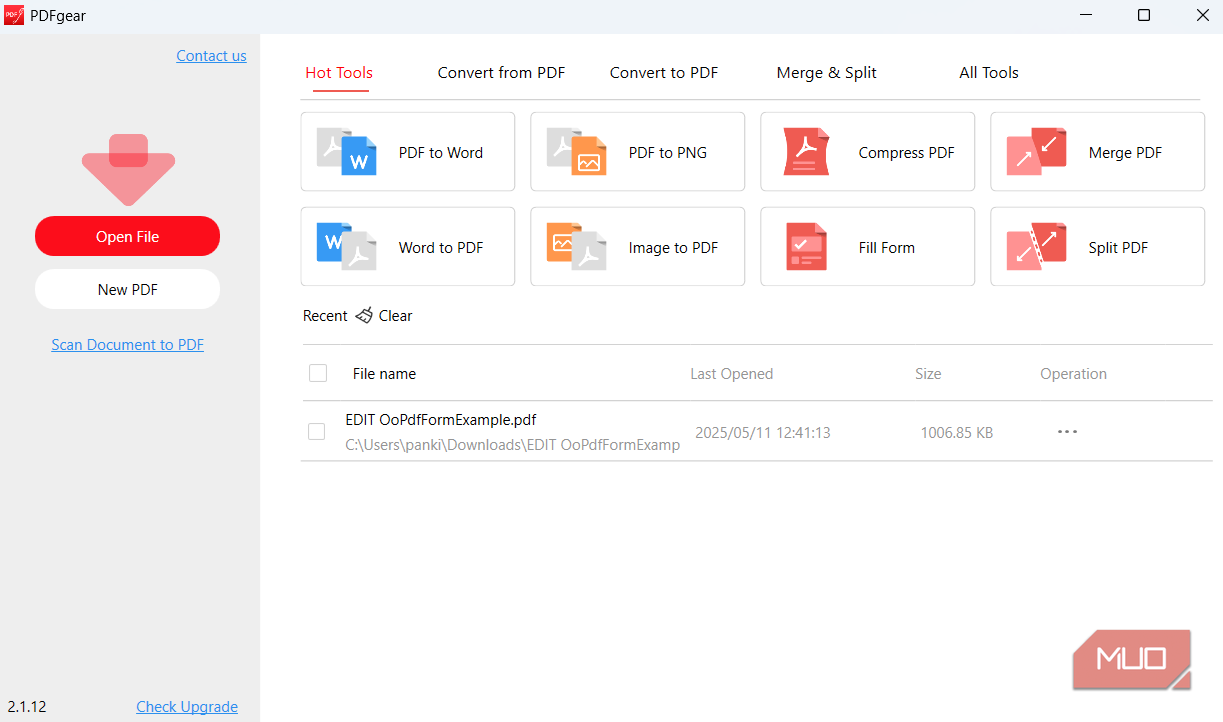Click the broom icon to clear recents

(x=364, y=315)
